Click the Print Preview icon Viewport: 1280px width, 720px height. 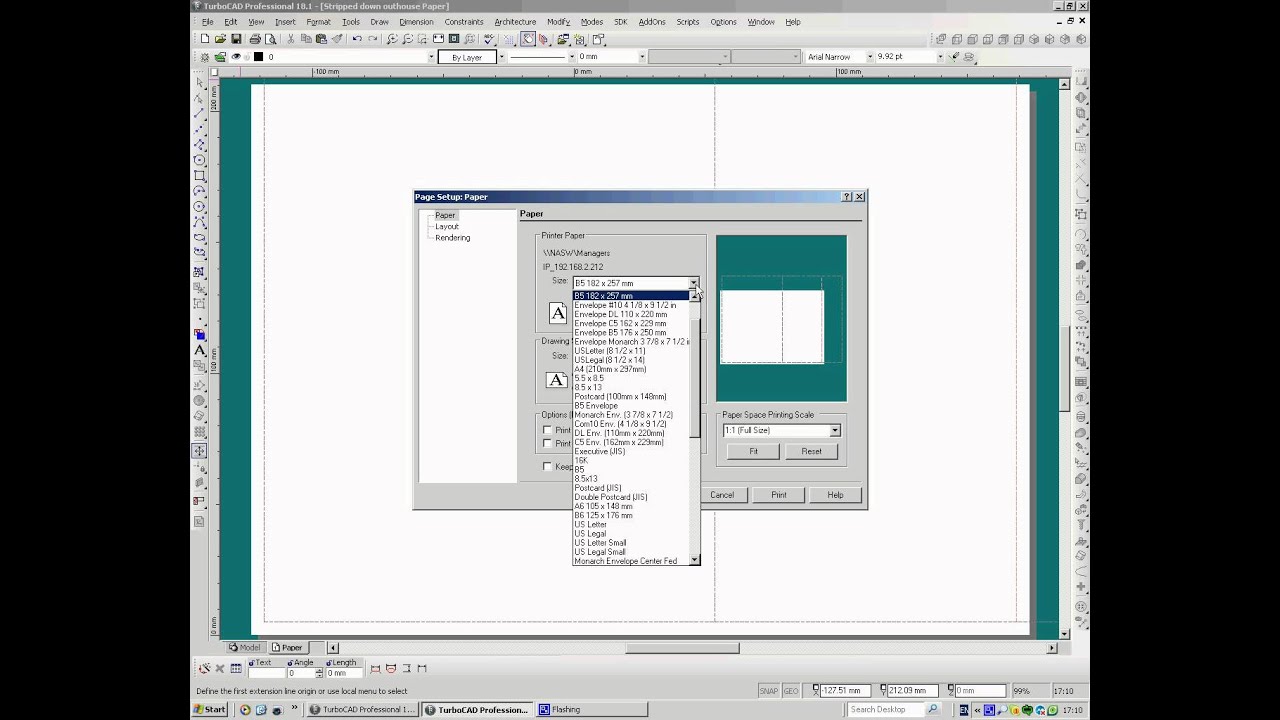[x=270, y=39]
